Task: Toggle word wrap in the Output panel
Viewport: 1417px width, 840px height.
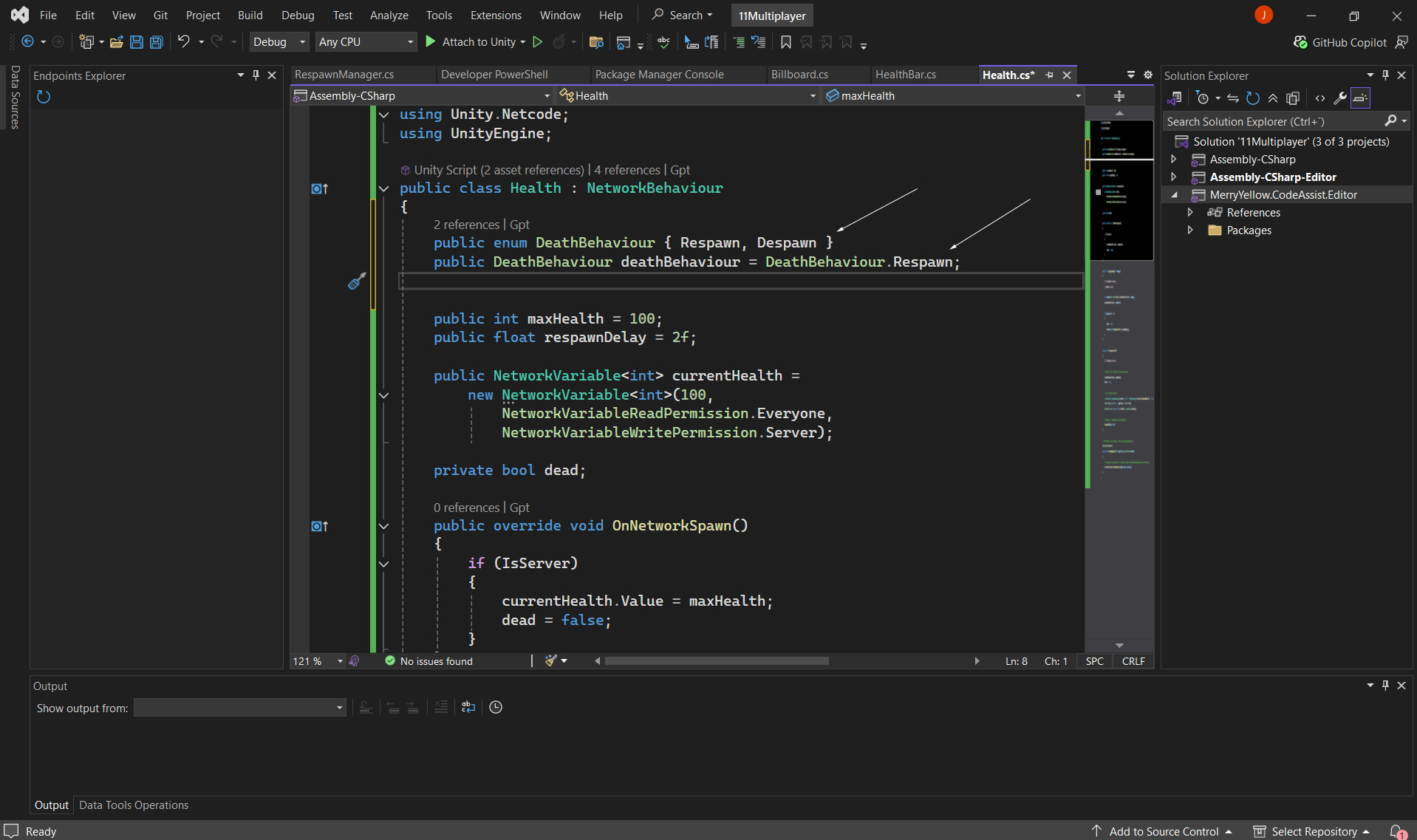Action: pyautogui.click(x=468, y=707)
